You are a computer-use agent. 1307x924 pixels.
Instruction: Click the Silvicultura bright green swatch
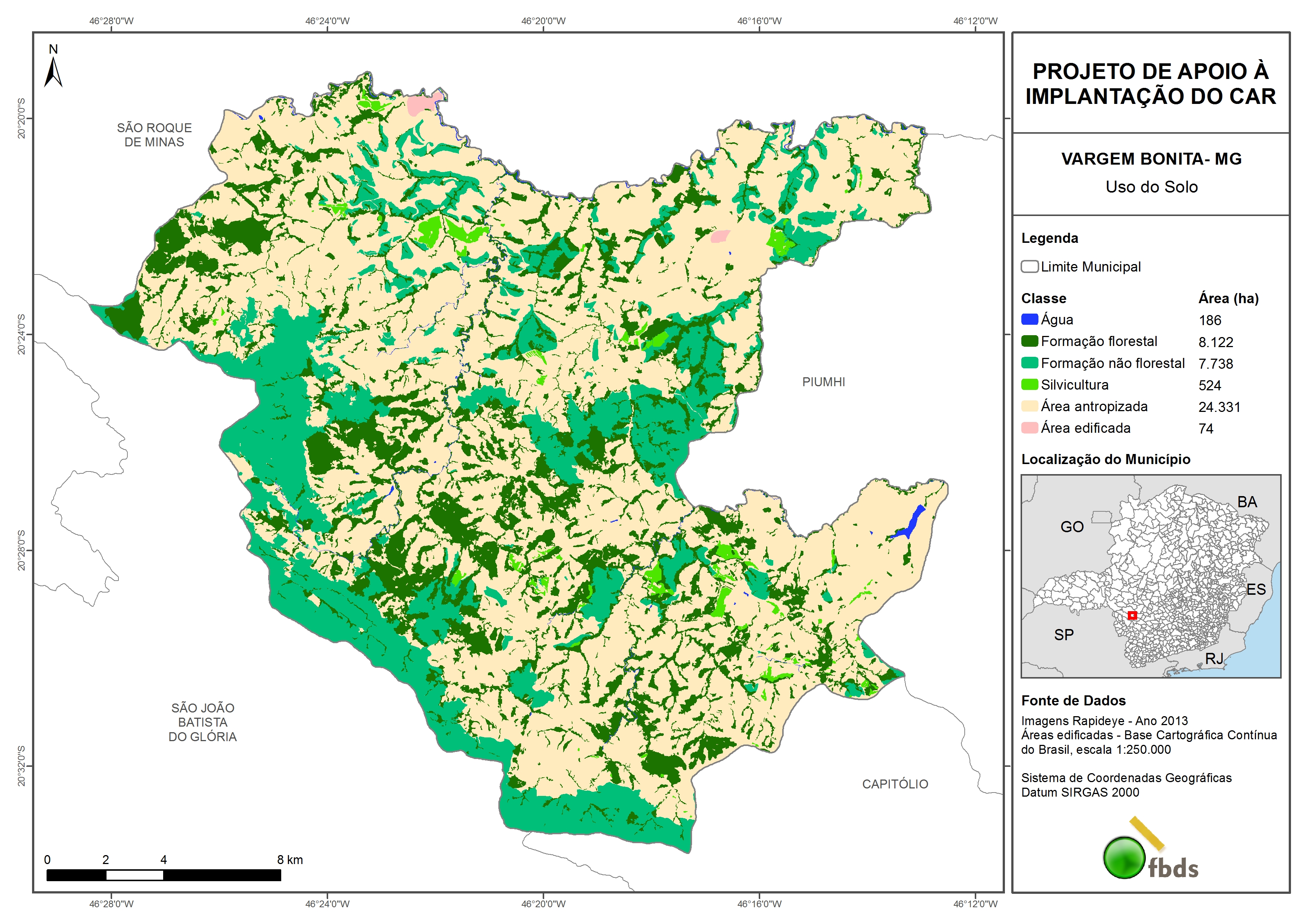point(1029,384)
